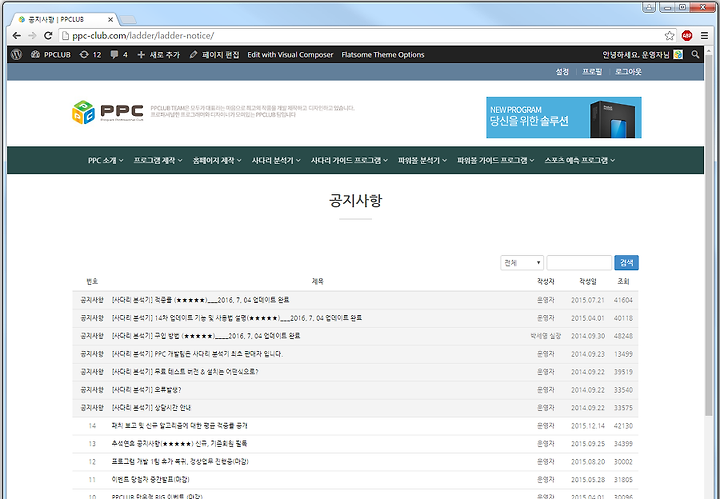Expand the PPC 소개 menu
Image resolution: width=720 pixels, height=499 pixels.
coord(106,160)
